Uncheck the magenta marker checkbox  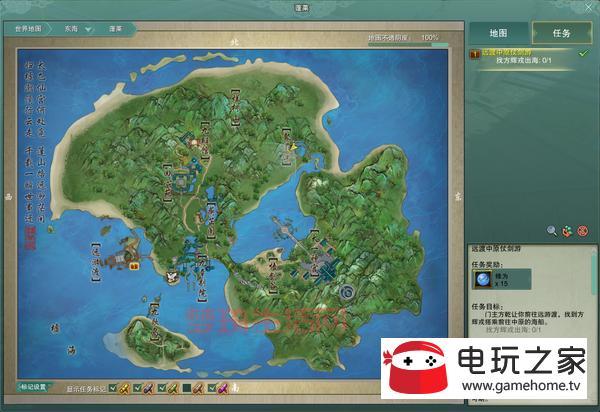tap(212, 388)
